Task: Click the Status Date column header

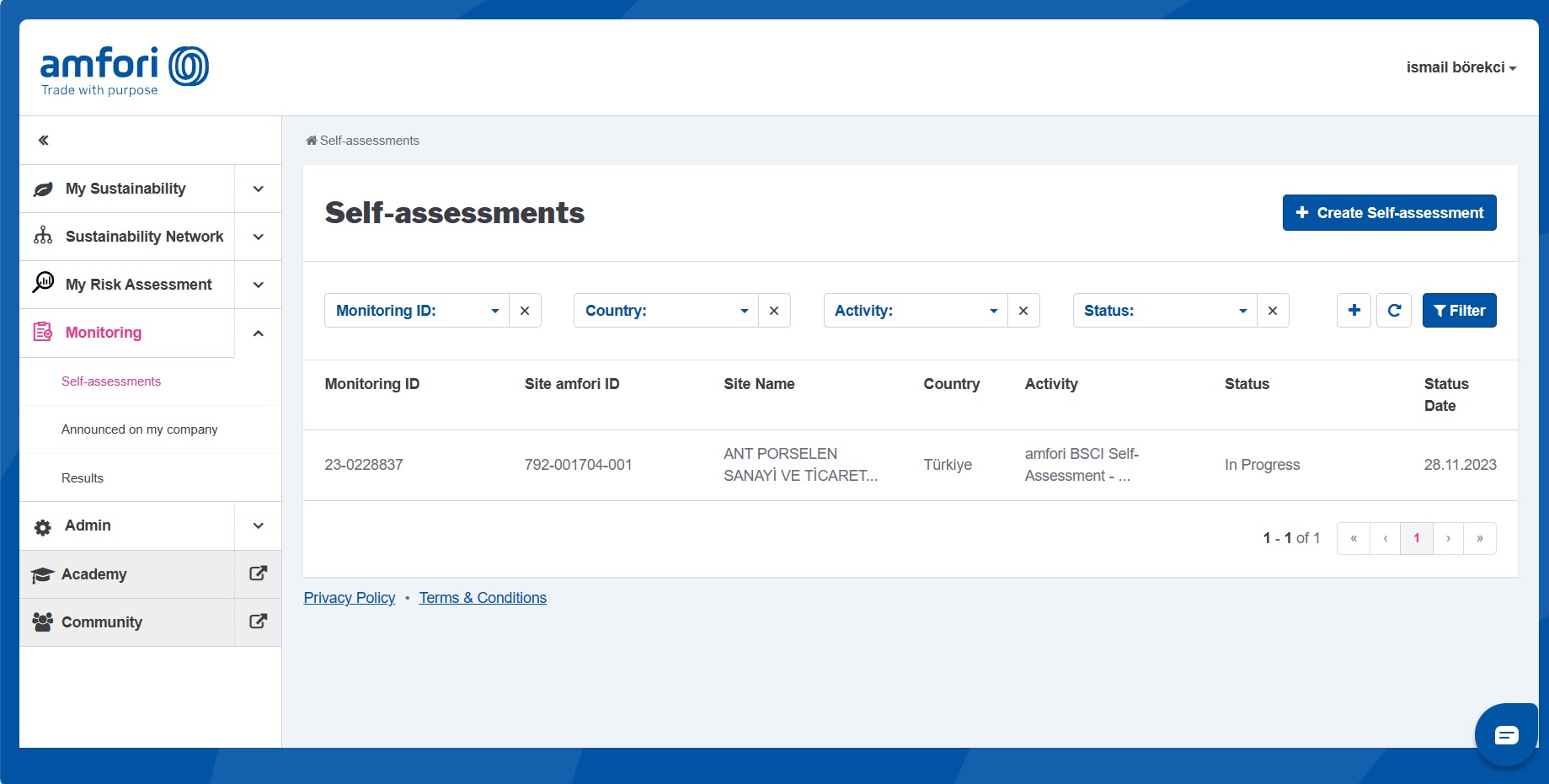Action: click(1446, 395)
